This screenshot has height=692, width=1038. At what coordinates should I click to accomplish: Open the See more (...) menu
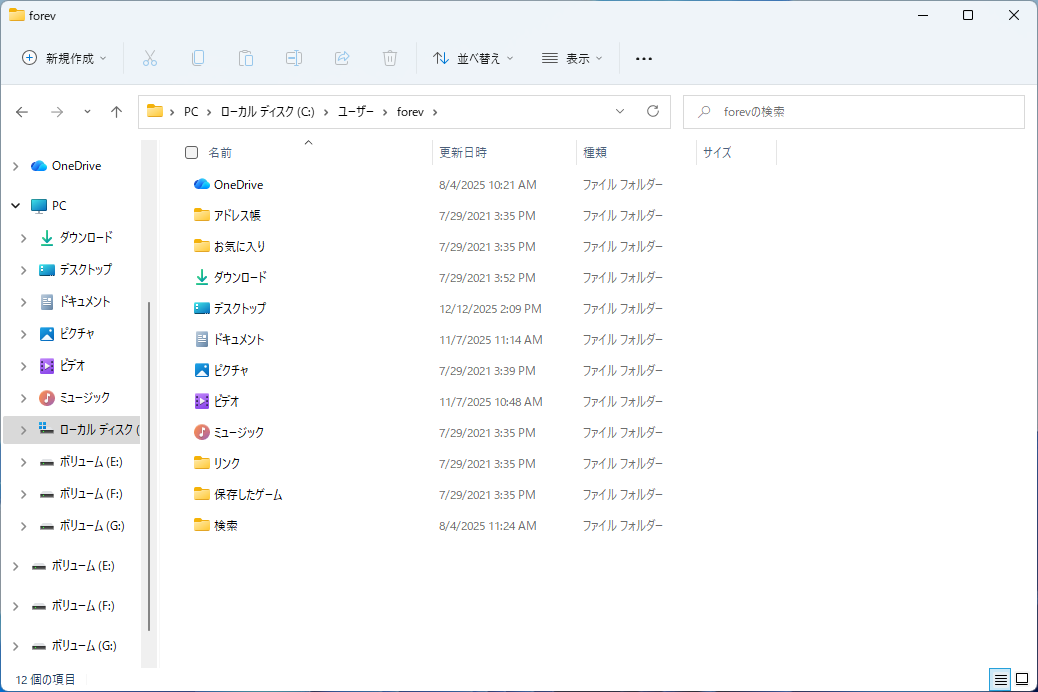pos(644,58)
